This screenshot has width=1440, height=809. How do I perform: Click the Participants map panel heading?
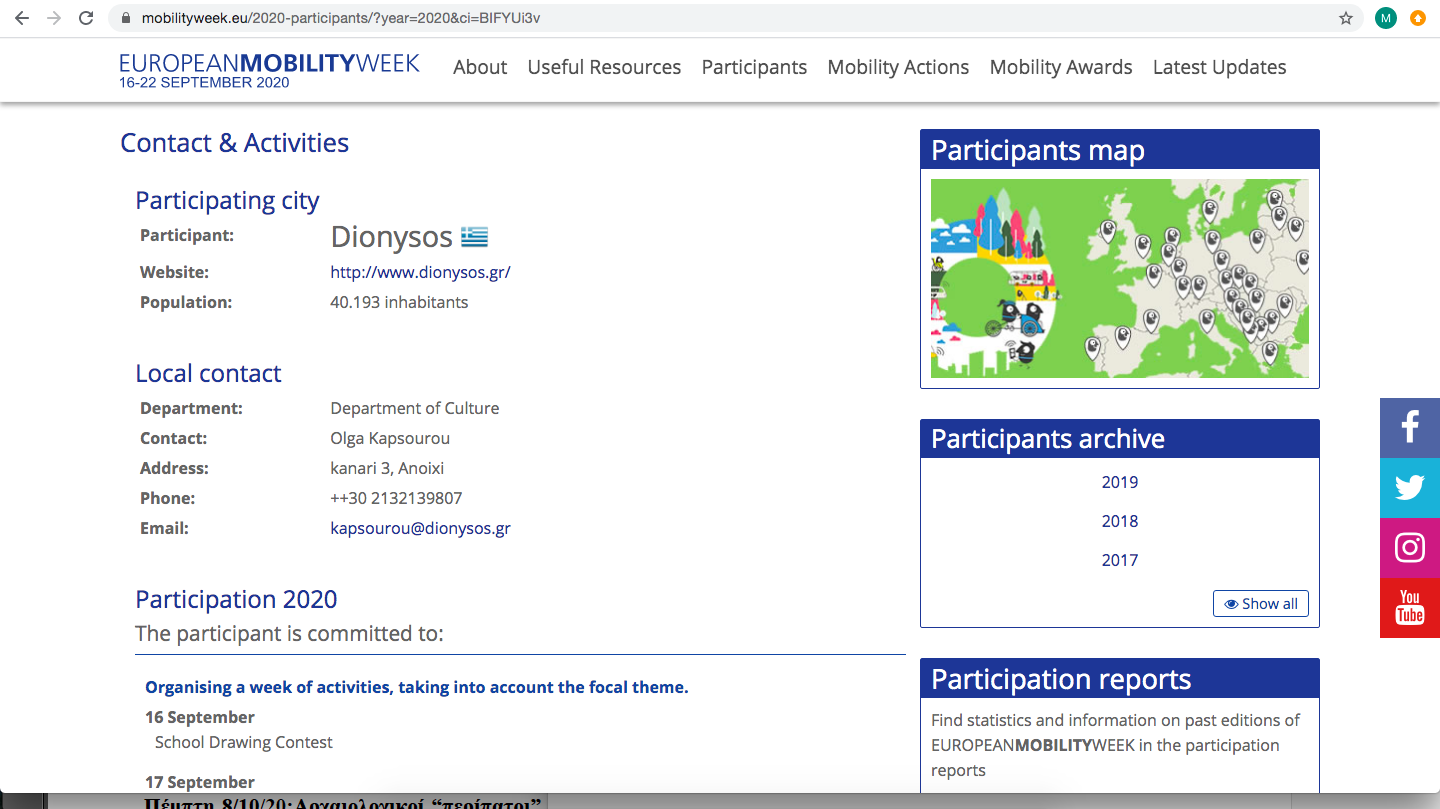[1120, 150]
